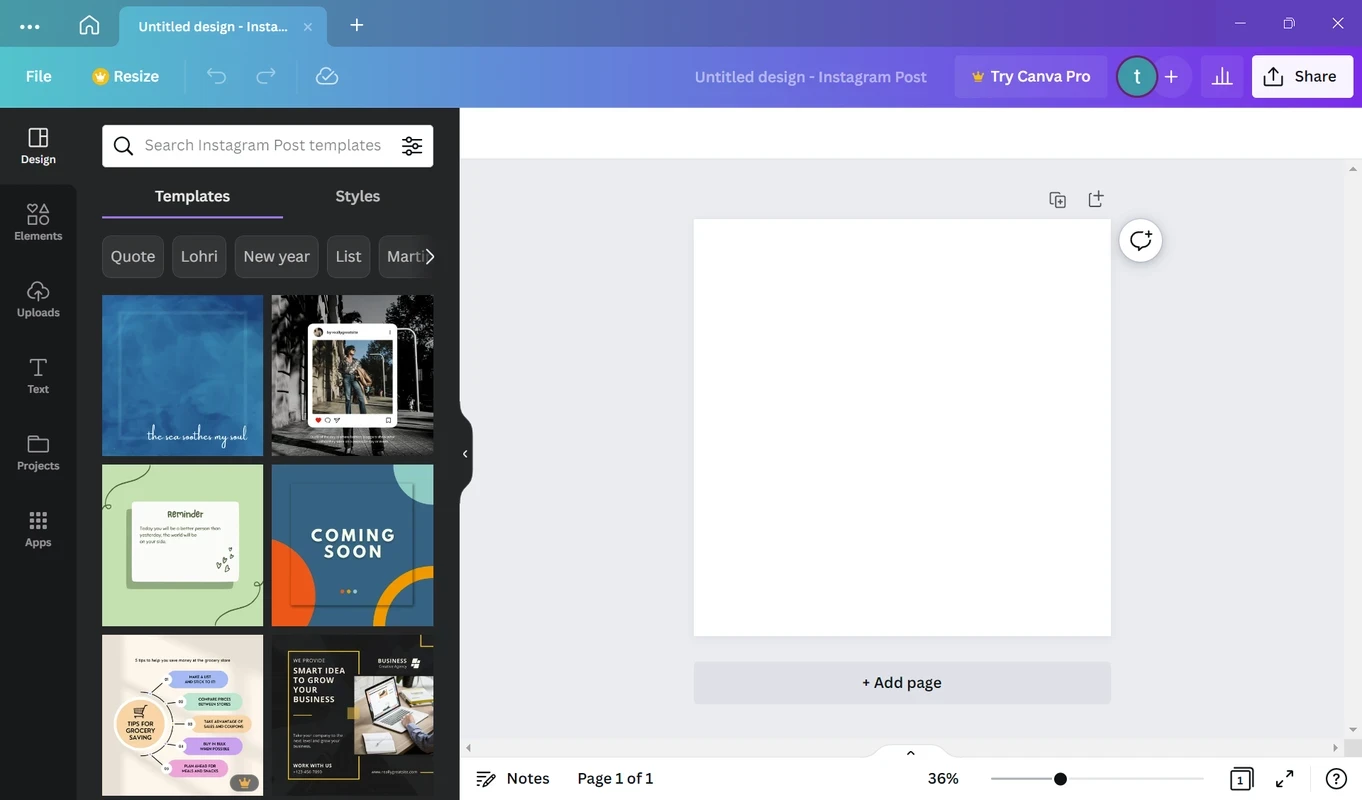The height and width of the screenshot is (800, 1362).
Task: Open the Apps panel
Action: pyautogui.click(x=38, y=528)
